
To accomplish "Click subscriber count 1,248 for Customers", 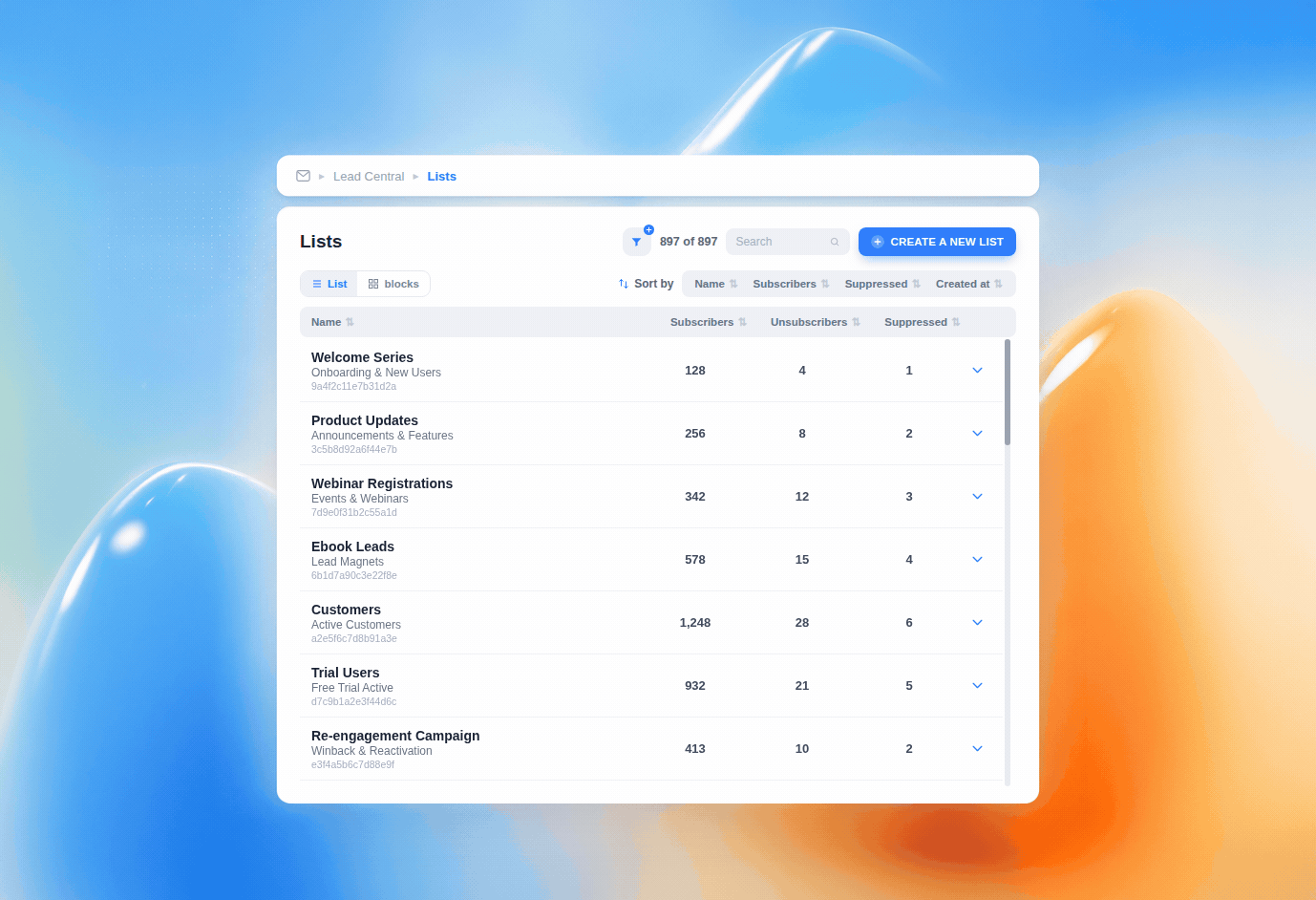I will [695, 623].
